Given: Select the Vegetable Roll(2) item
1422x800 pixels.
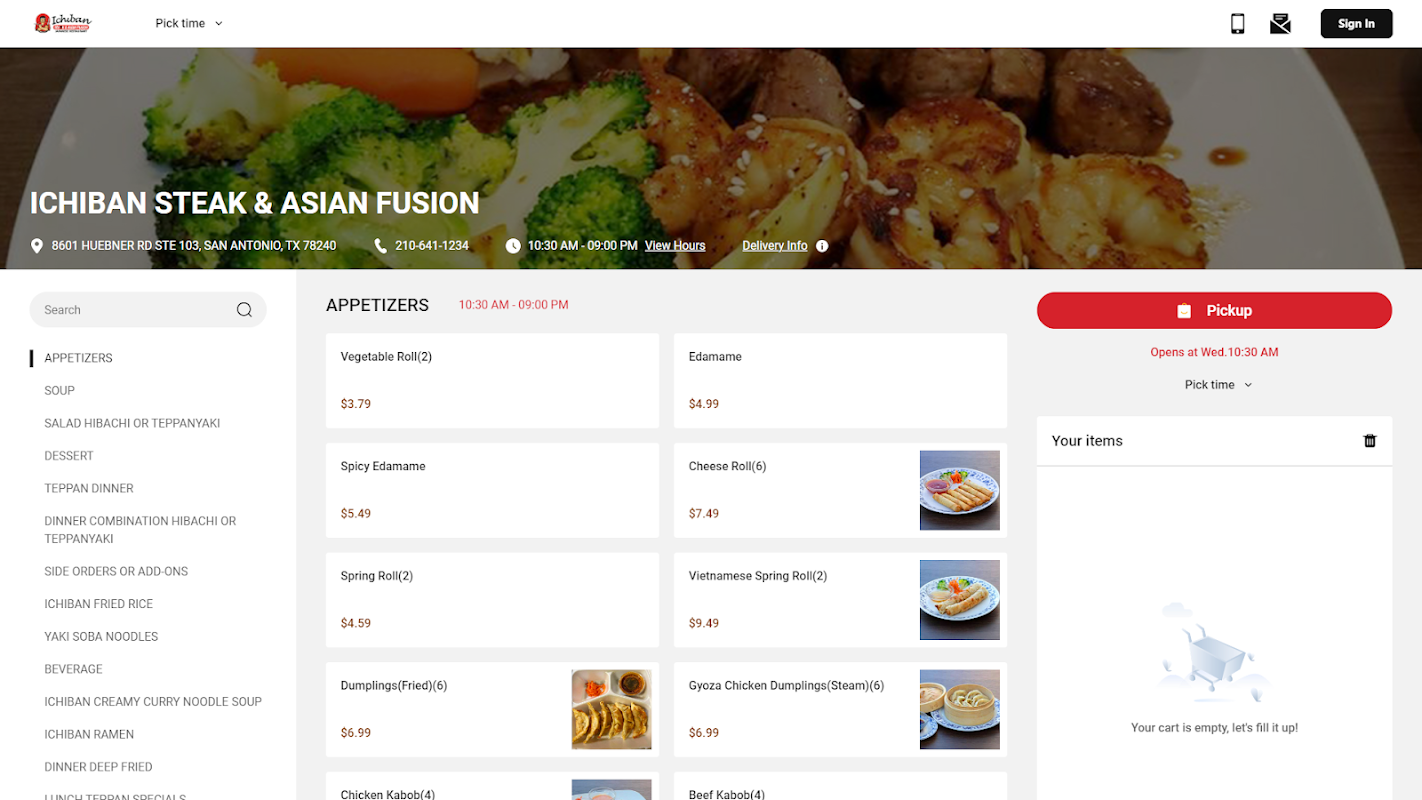Looking at the screenshot, I should 492,381.
